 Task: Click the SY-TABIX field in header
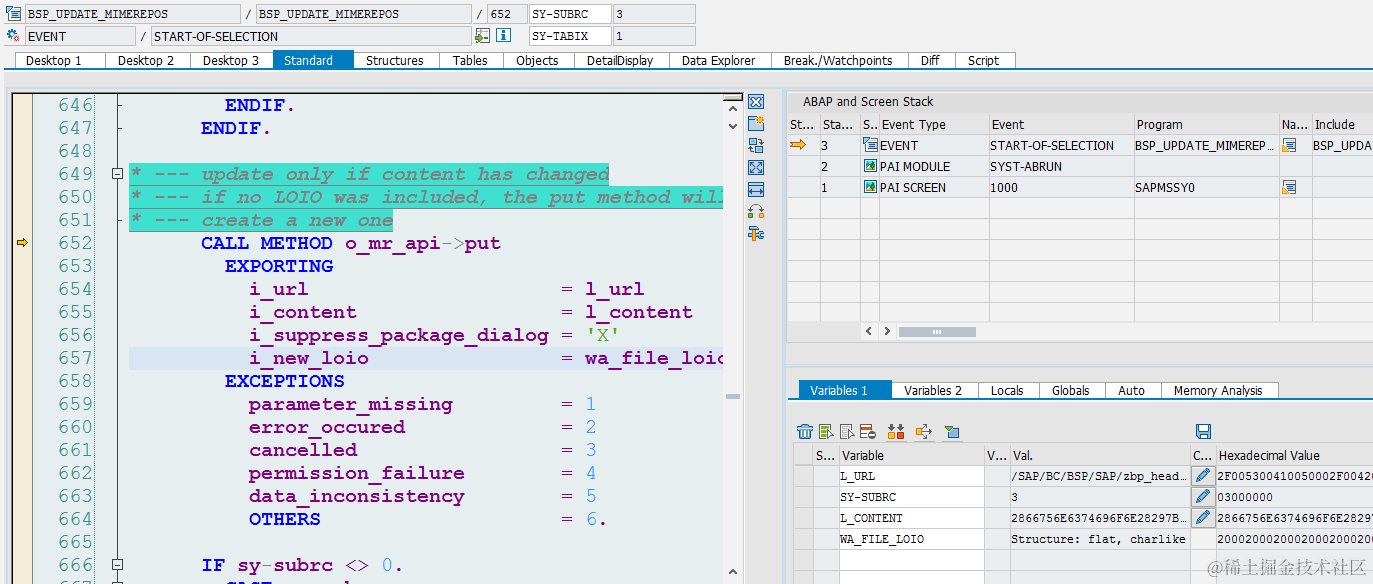click(x=569, y=36)
